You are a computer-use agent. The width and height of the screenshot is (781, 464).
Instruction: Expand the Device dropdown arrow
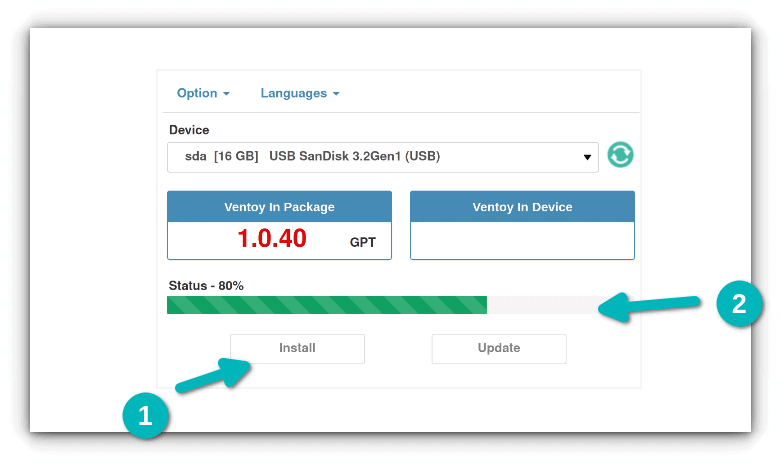click(587, 157)
